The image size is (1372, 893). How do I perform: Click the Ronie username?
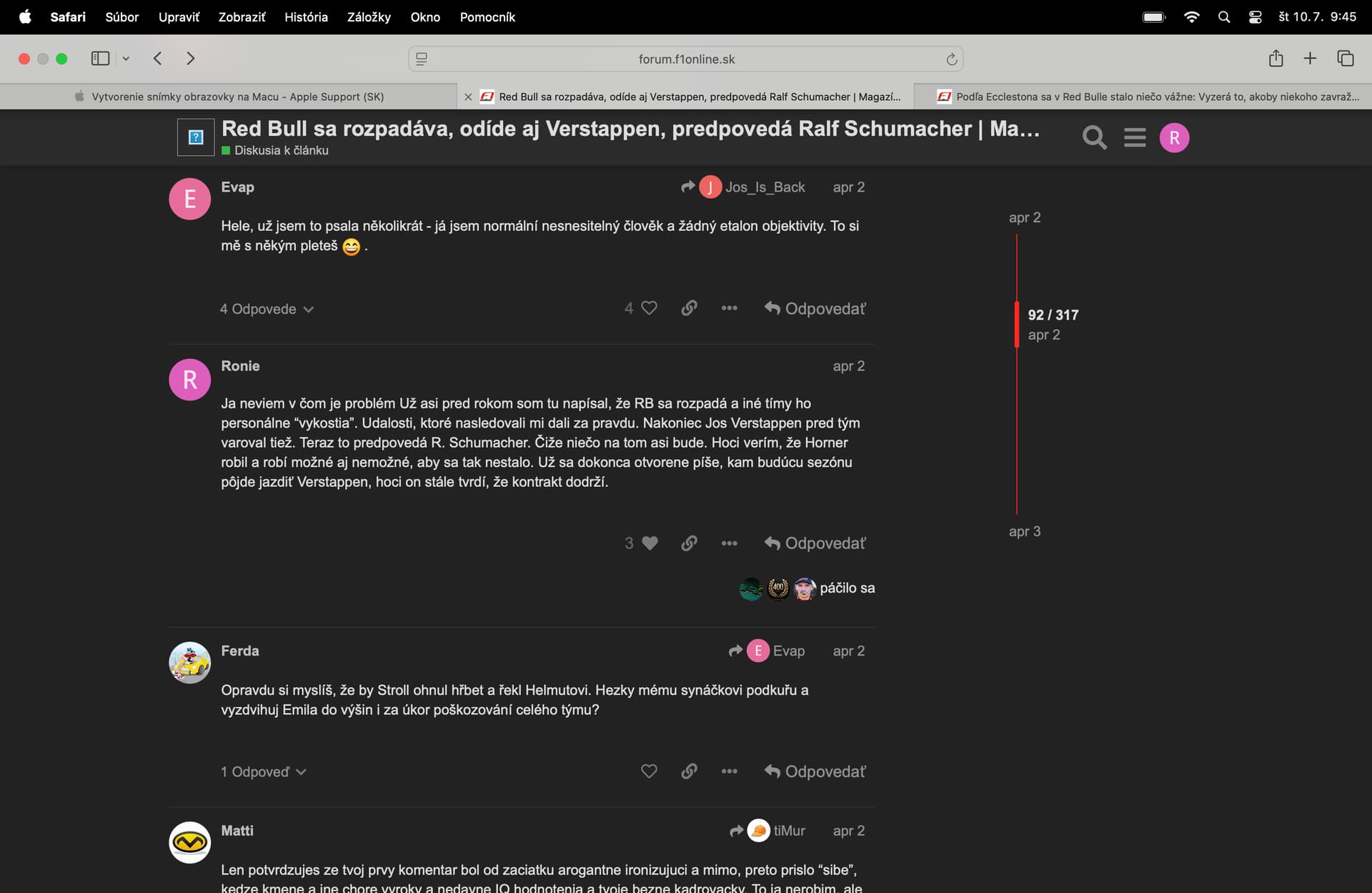point(240,366)
